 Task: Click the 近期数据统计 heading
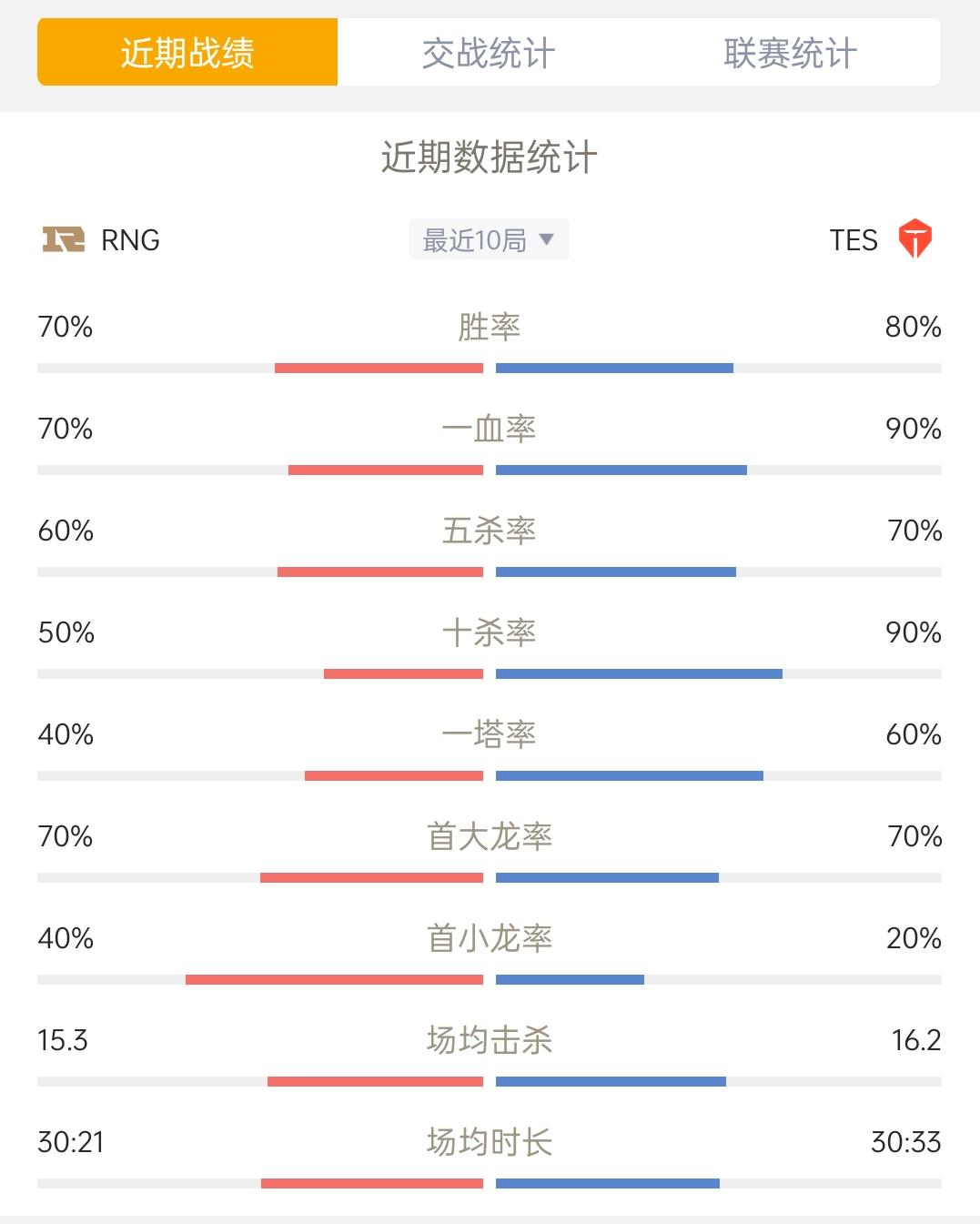489,157
